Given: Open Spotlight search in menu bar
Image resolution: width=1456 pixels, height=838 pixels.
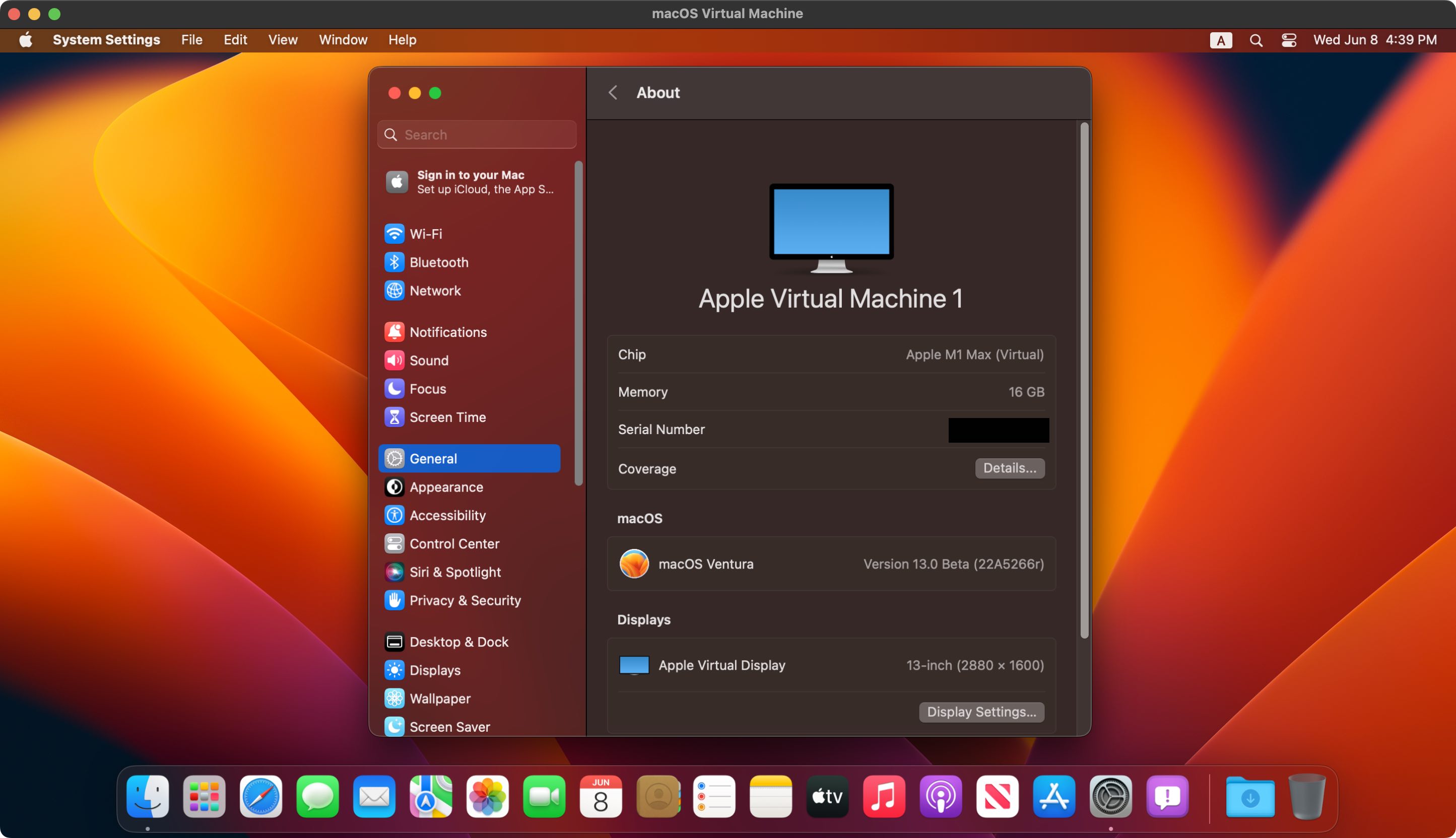Looking at the screenshot, I should [x=1255, y=40].
